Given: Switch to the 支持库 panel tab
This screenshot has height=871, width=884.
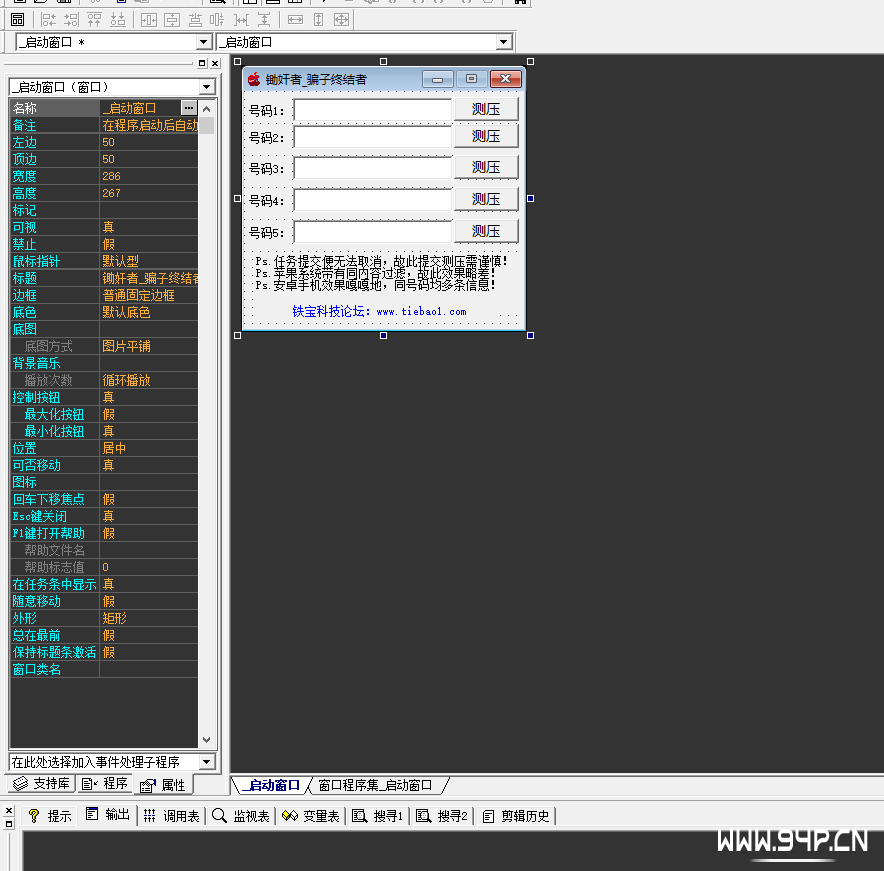Looking at the screenshot, I should coord(42,784).
